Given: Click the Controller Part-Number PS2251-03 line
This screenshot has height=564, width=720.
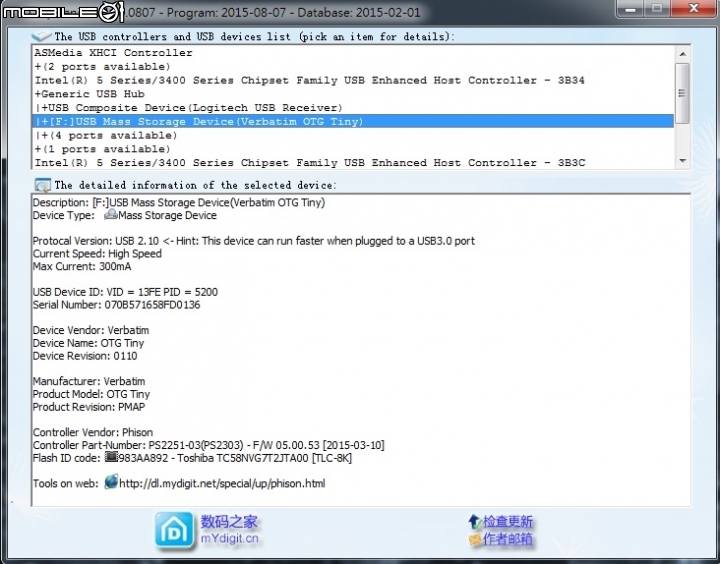Looking at the screenshot, I should click(x=208, y=445).
